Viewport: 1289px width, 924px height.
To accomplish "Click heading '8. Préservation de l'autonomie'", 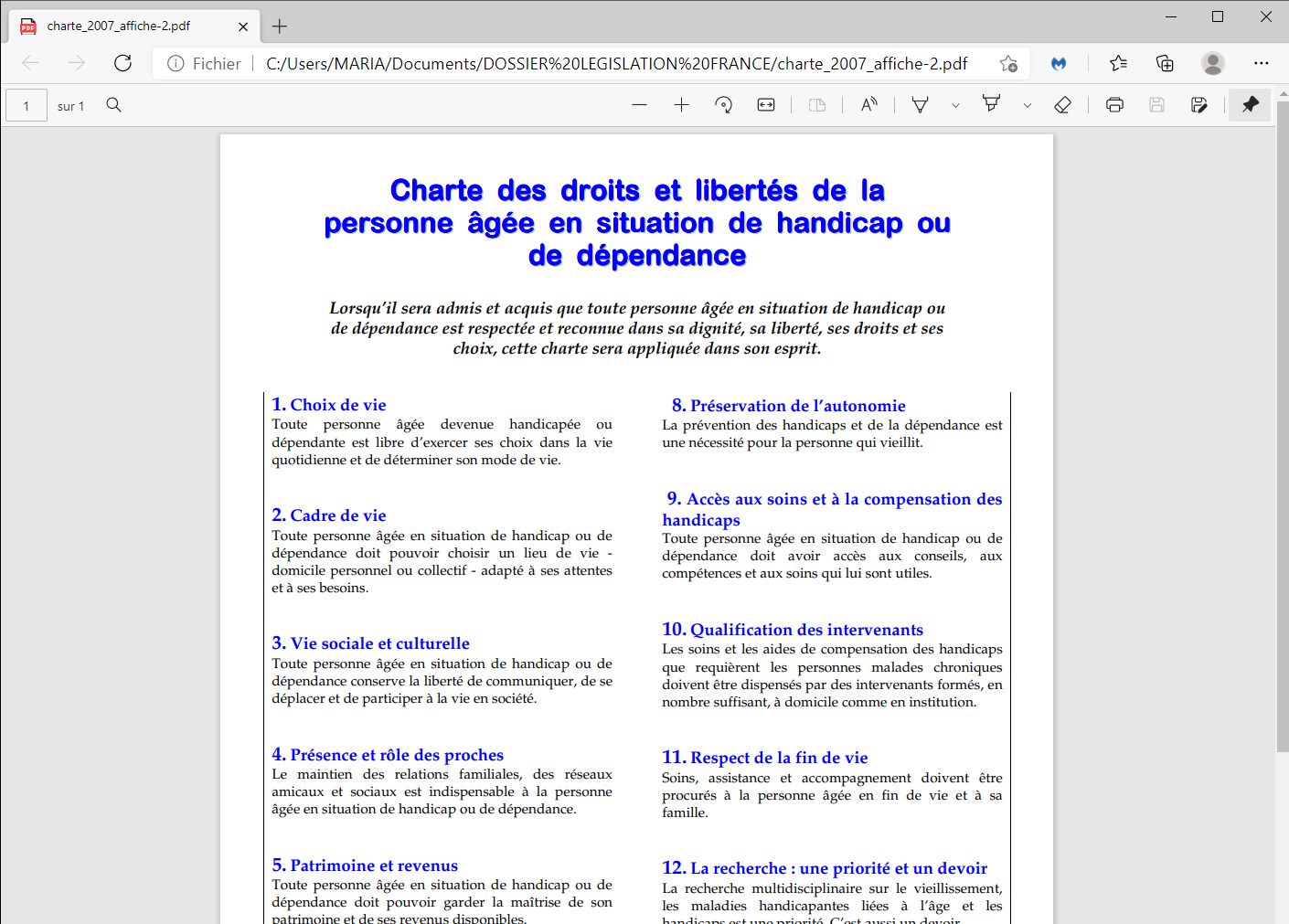I will (x=789, y=406).
